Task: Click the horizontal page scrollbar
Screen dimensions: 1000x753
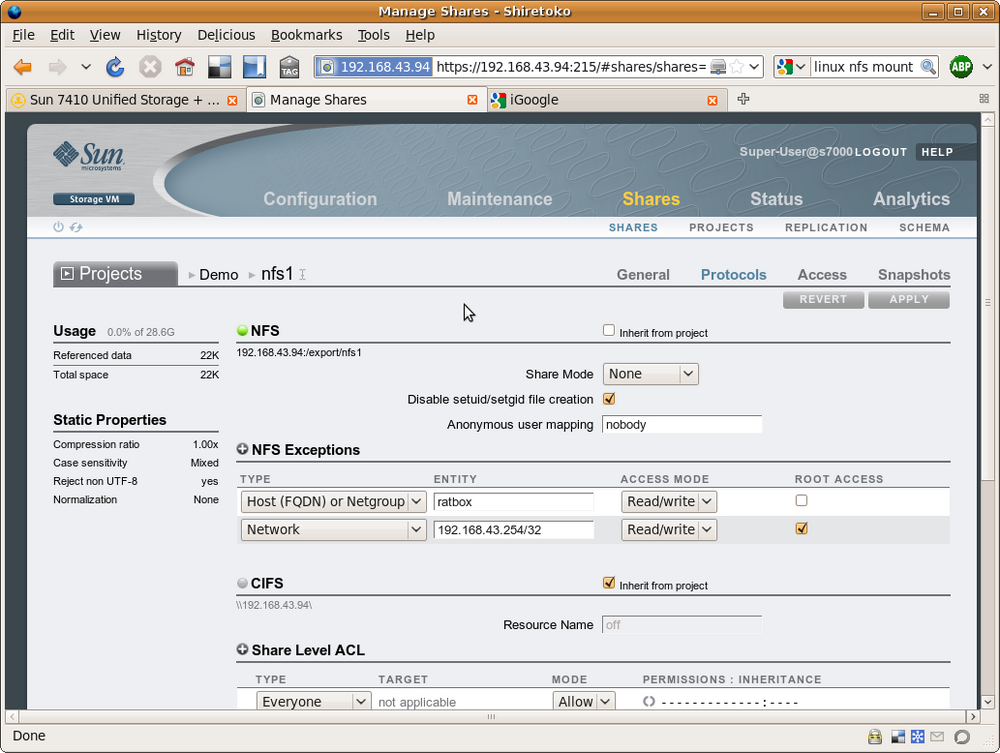Action: point(491,717)
